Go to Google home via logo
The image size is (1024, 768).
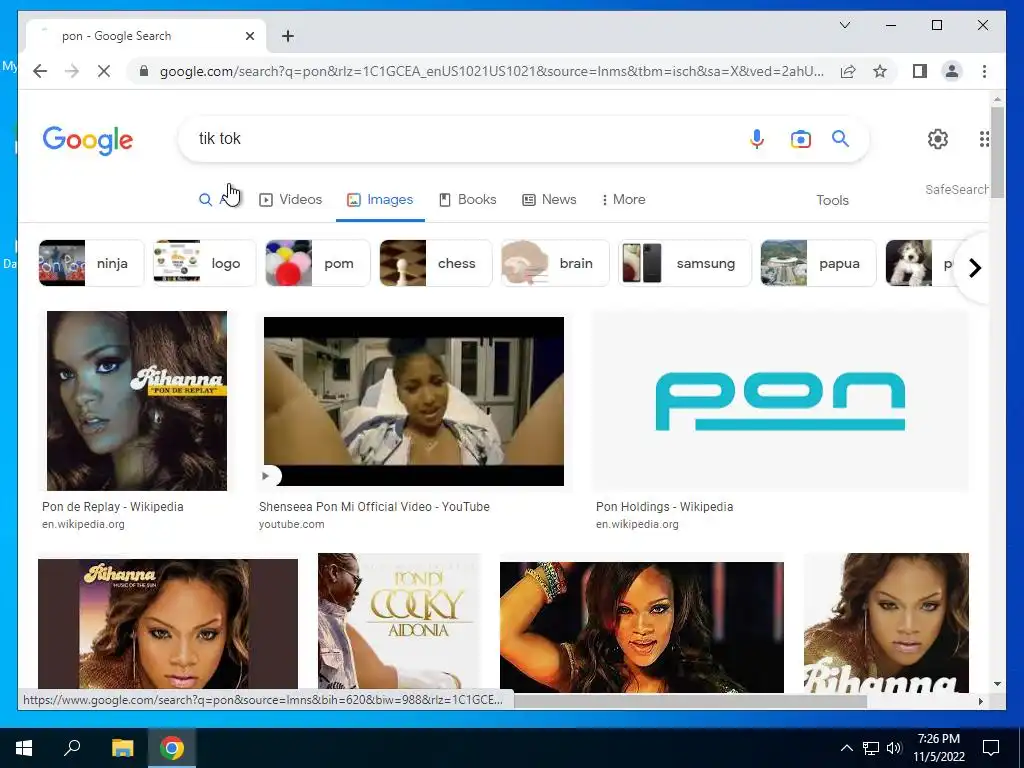click(x=88, y=140)
